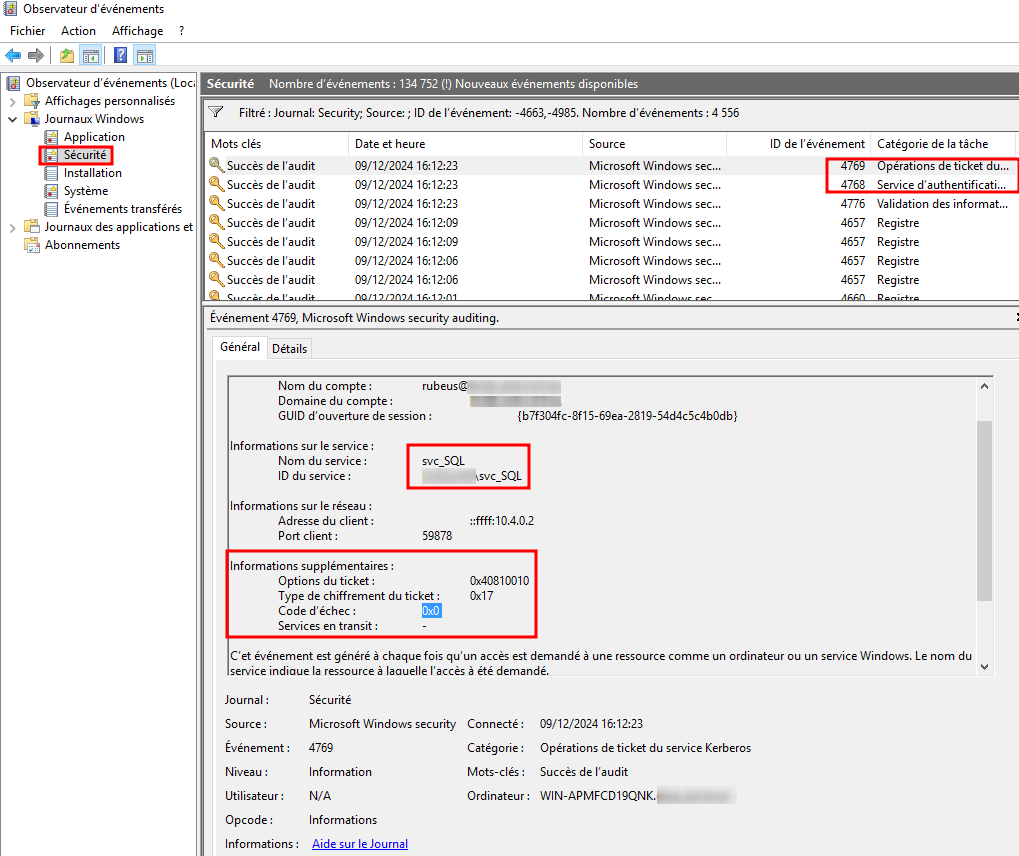
Task: Collapse Journaux Windows node
Action: coord(12,119)
